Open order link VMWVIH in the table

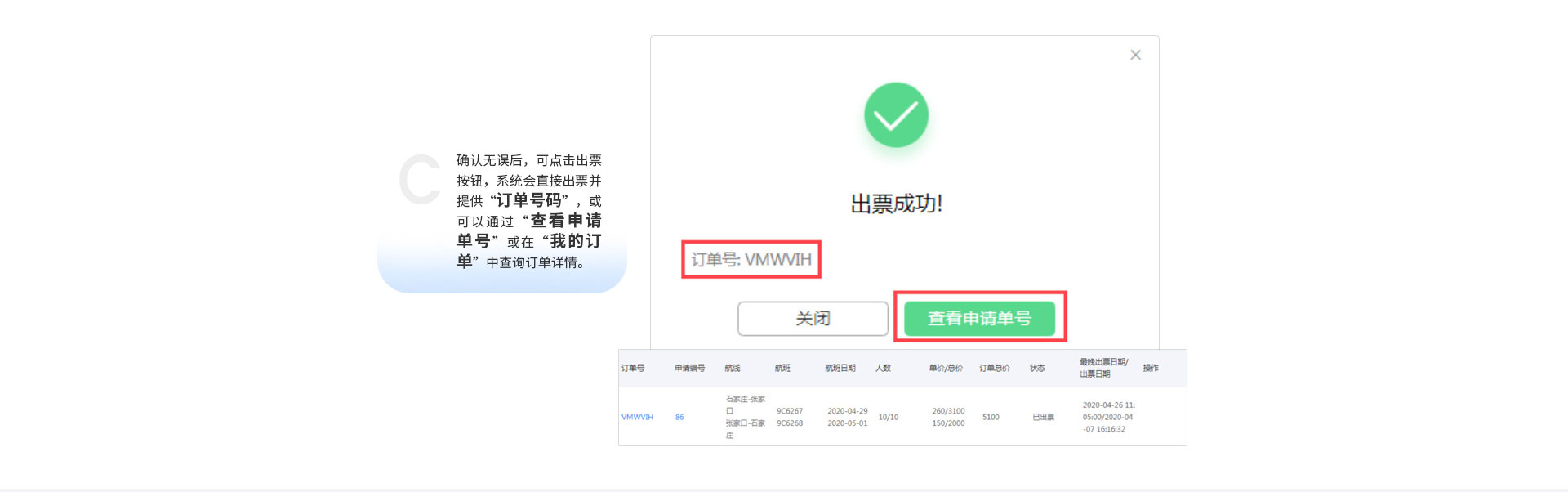pos(637,418)
